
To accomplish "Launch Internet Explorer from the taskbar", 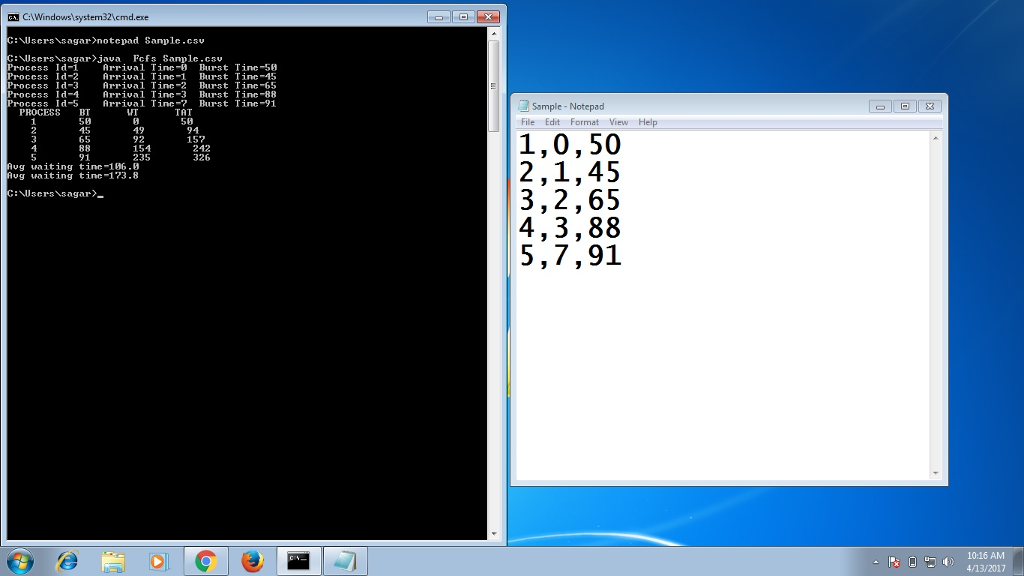I will click(x=66, y=561).
